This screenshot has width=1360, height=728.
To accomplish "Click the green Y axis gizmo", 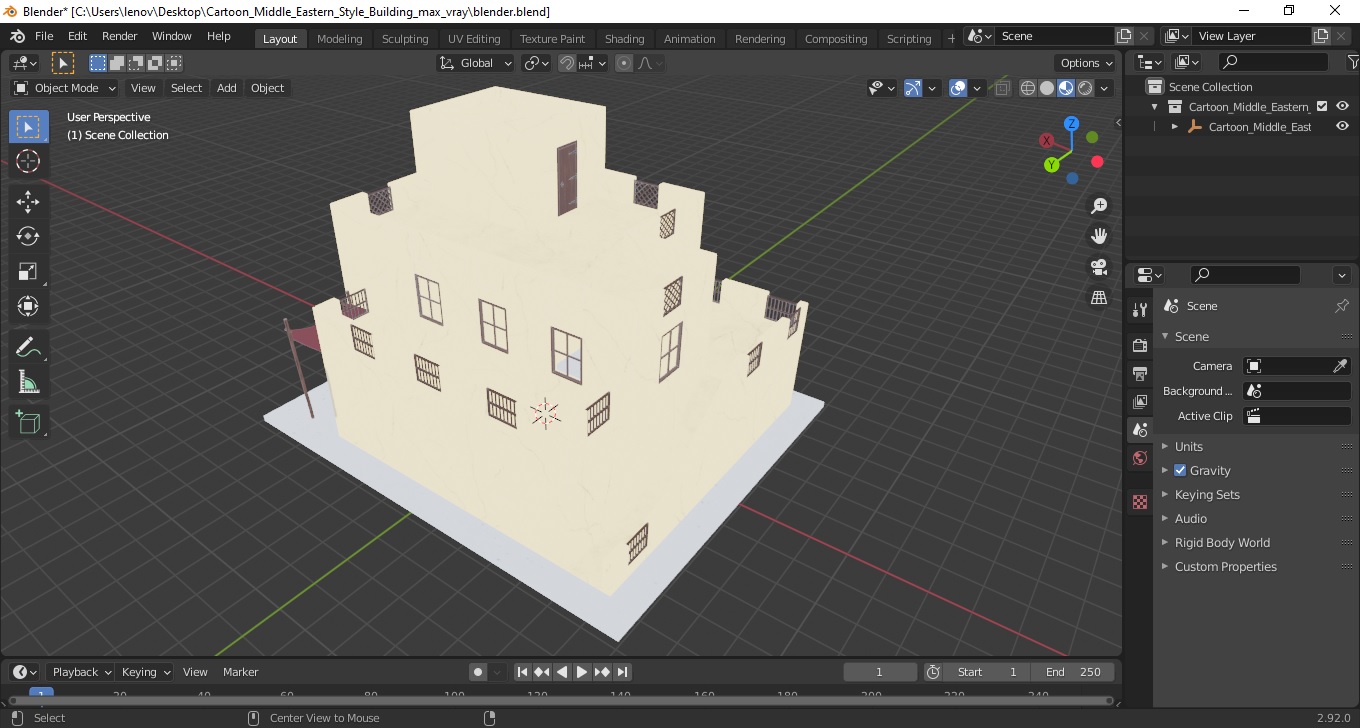I will tap(1051, 164).
